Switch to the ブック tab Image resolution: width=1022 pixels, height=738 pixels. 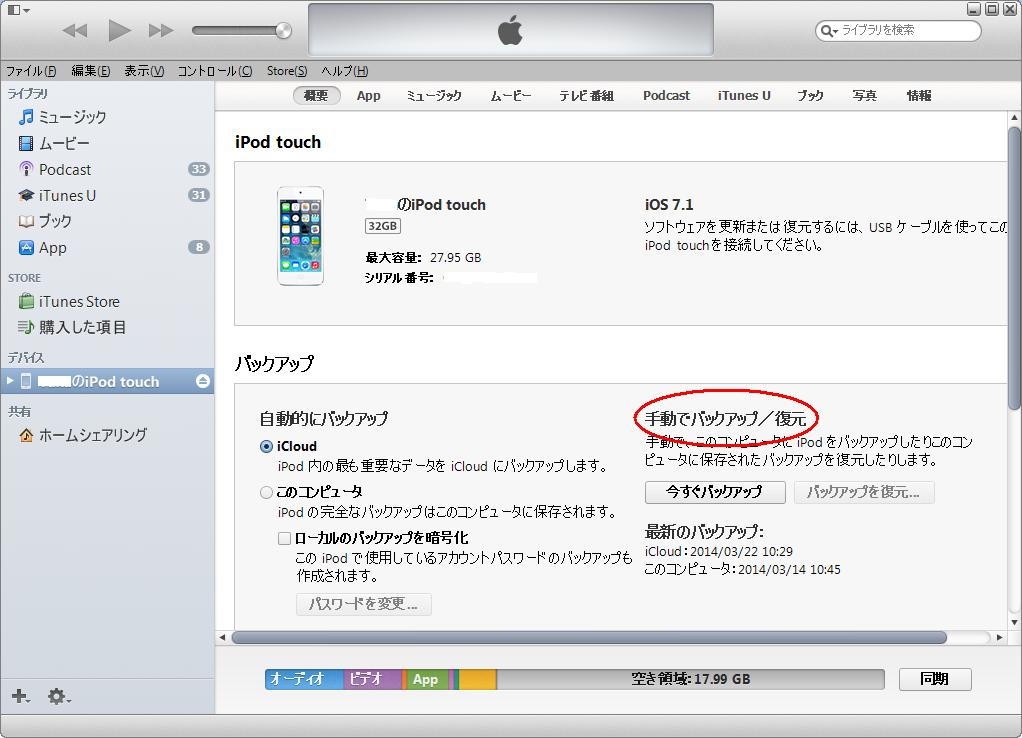tap(810, 95)
